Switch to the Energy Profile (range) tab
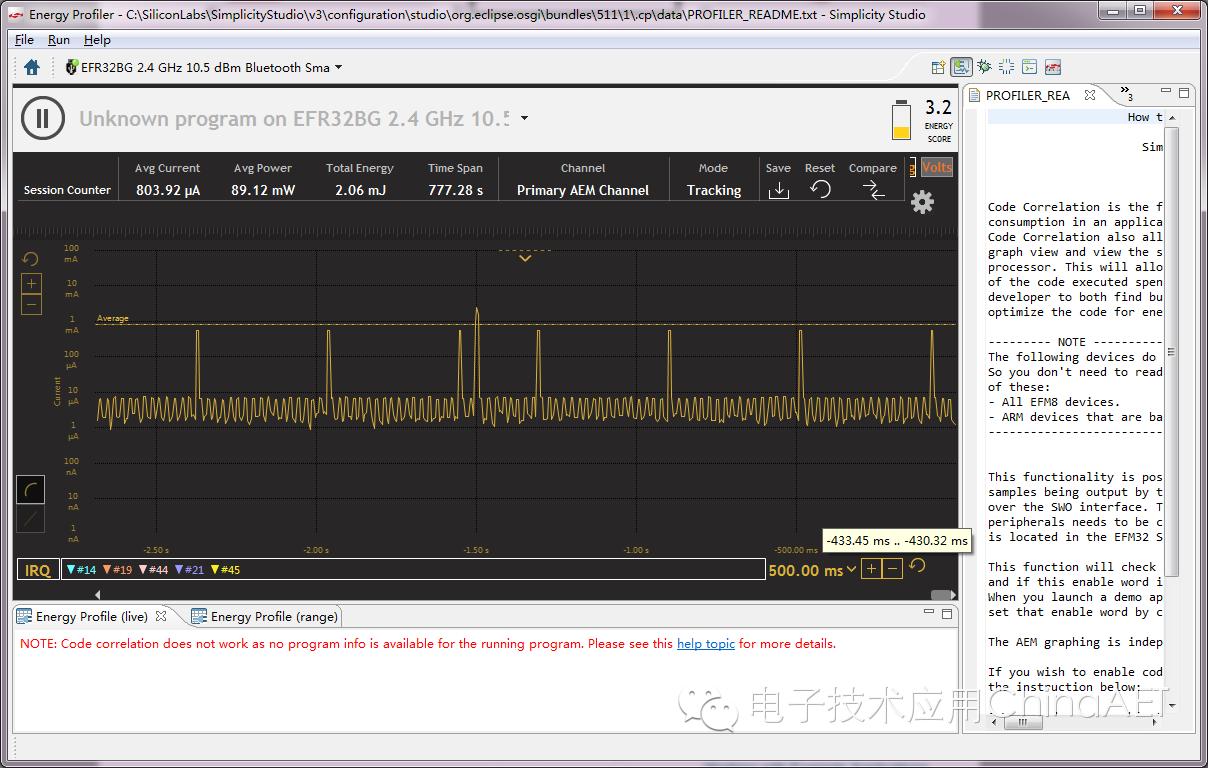This screenshot has height=768, width=1208. (x=264, y=616)
